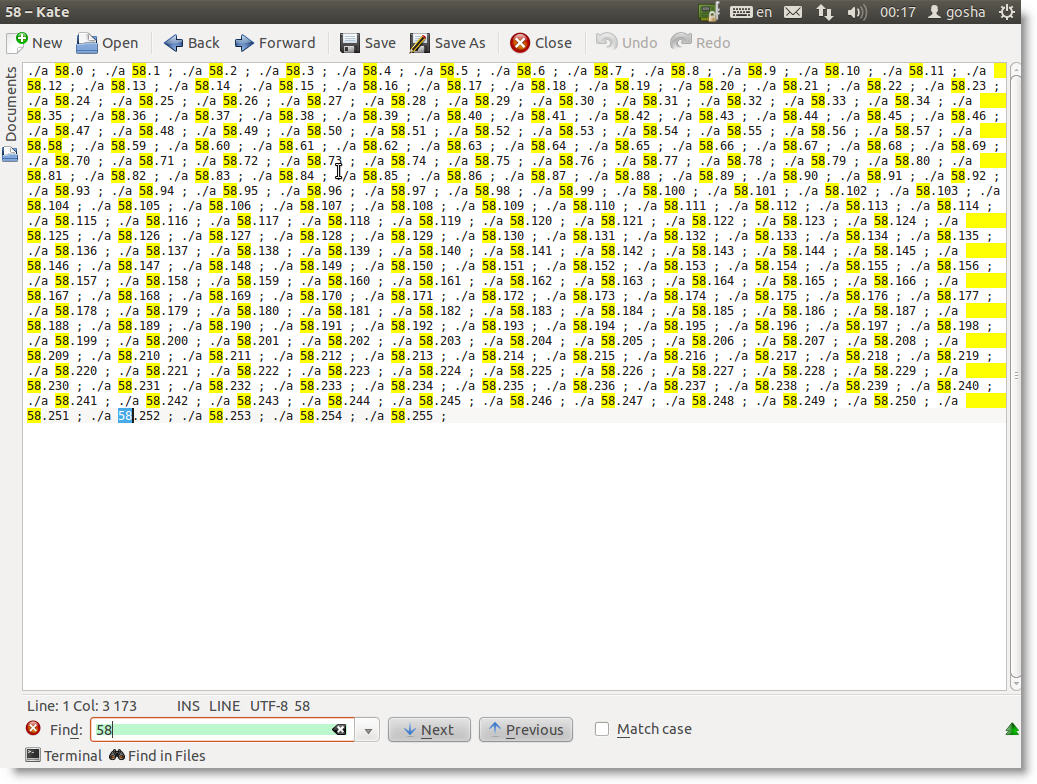The width and height of the screenshot is (1037, 784).
Task: Click the document name 58 in status bar
Action: coord(302,706)
